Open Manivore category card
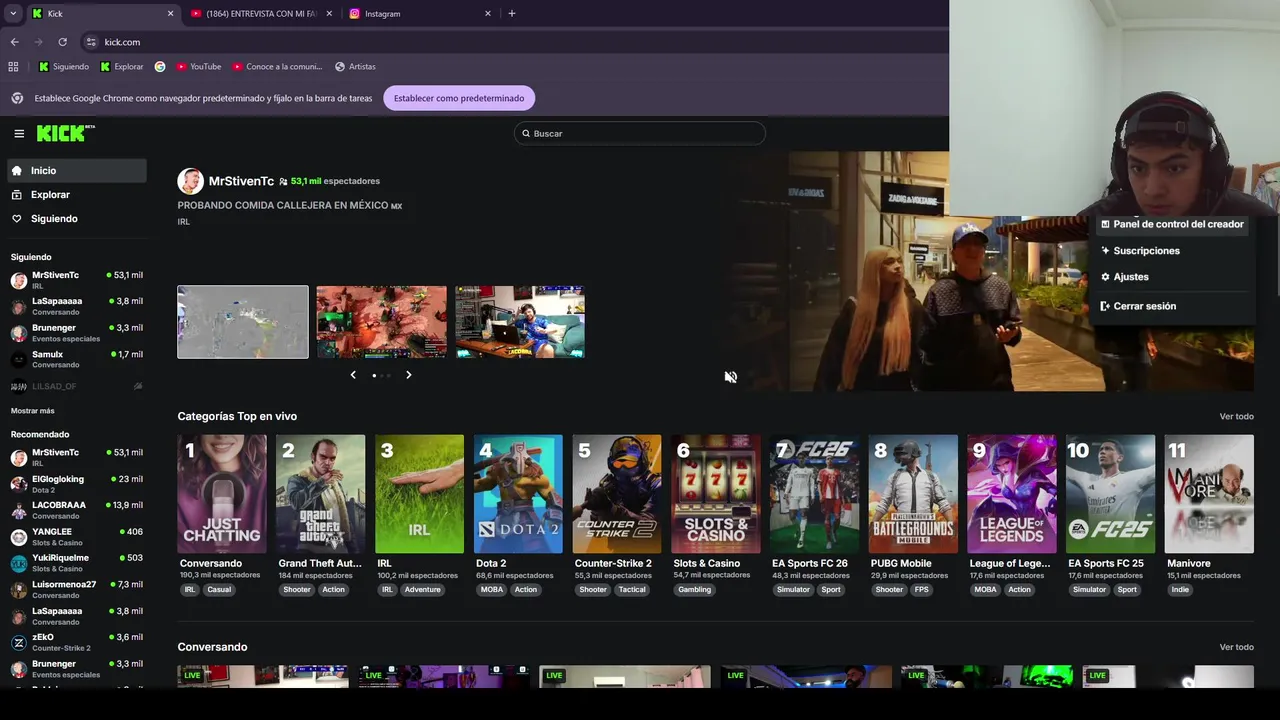The image size is (1280, 720). pyautogui.click(x=1209, y=494)
